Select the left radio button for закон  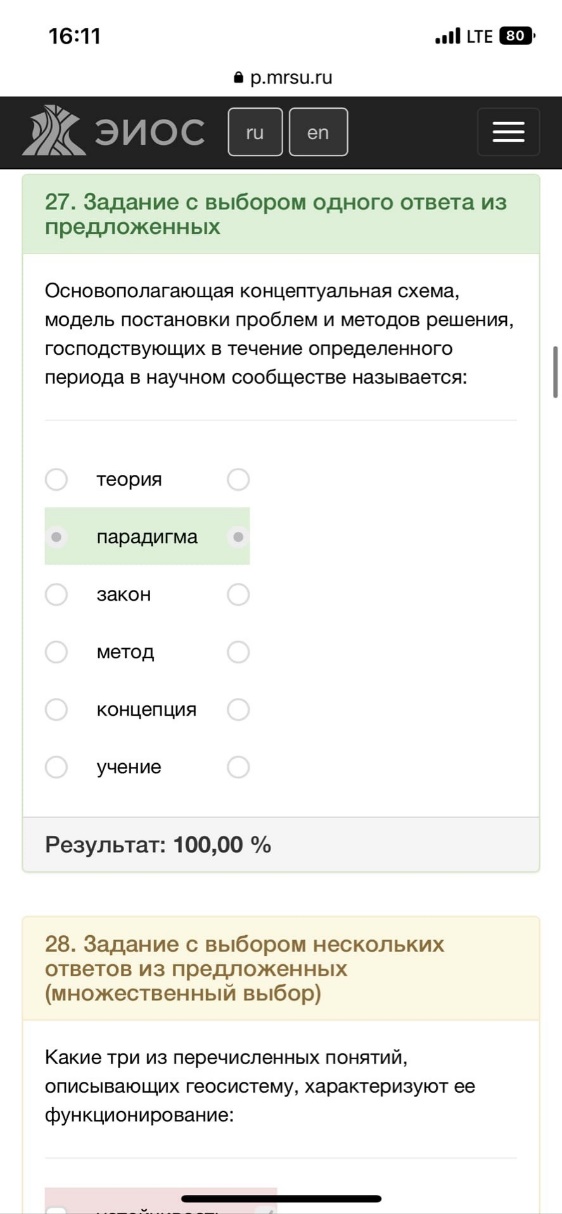(x=57, y=595)
